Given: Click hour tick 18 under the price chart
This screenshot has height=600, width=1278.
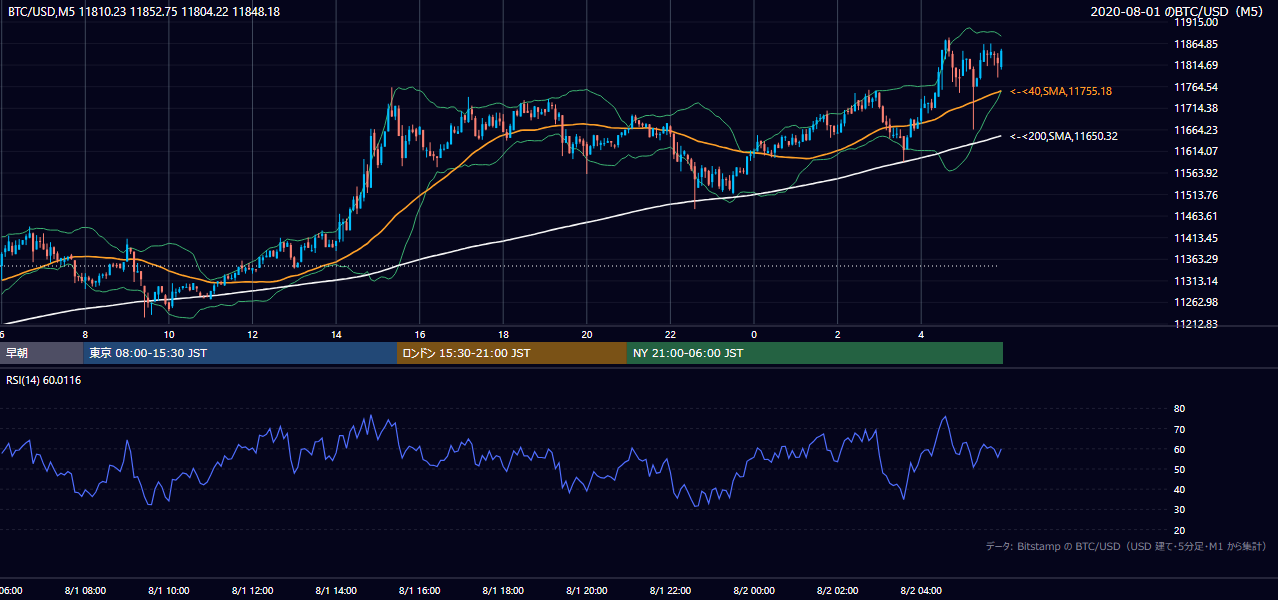Looking at the screenshot, I should [x=504, y=334].
